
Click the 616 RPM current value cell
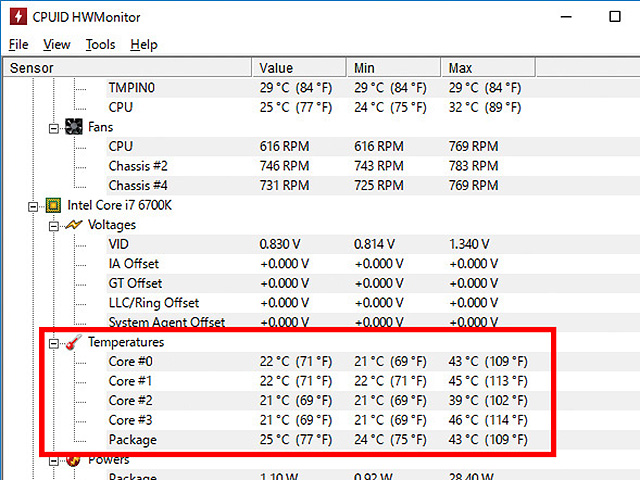coord(284,147)
